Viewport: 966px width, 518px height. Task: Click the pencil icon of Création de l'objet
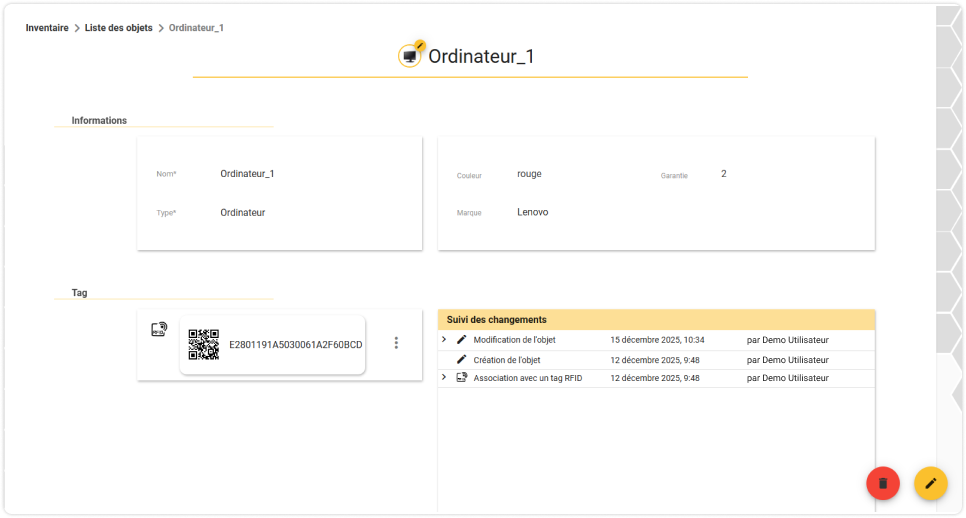pos(461,360)
